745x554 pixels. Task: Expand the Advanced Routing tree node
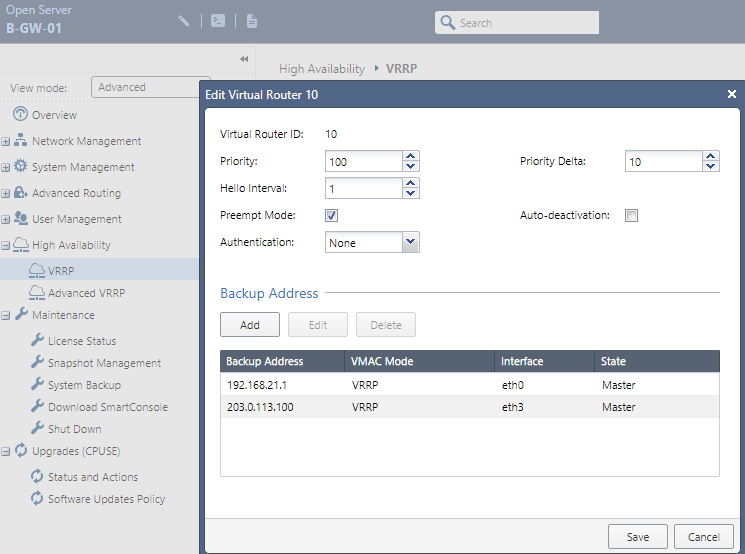6,193
